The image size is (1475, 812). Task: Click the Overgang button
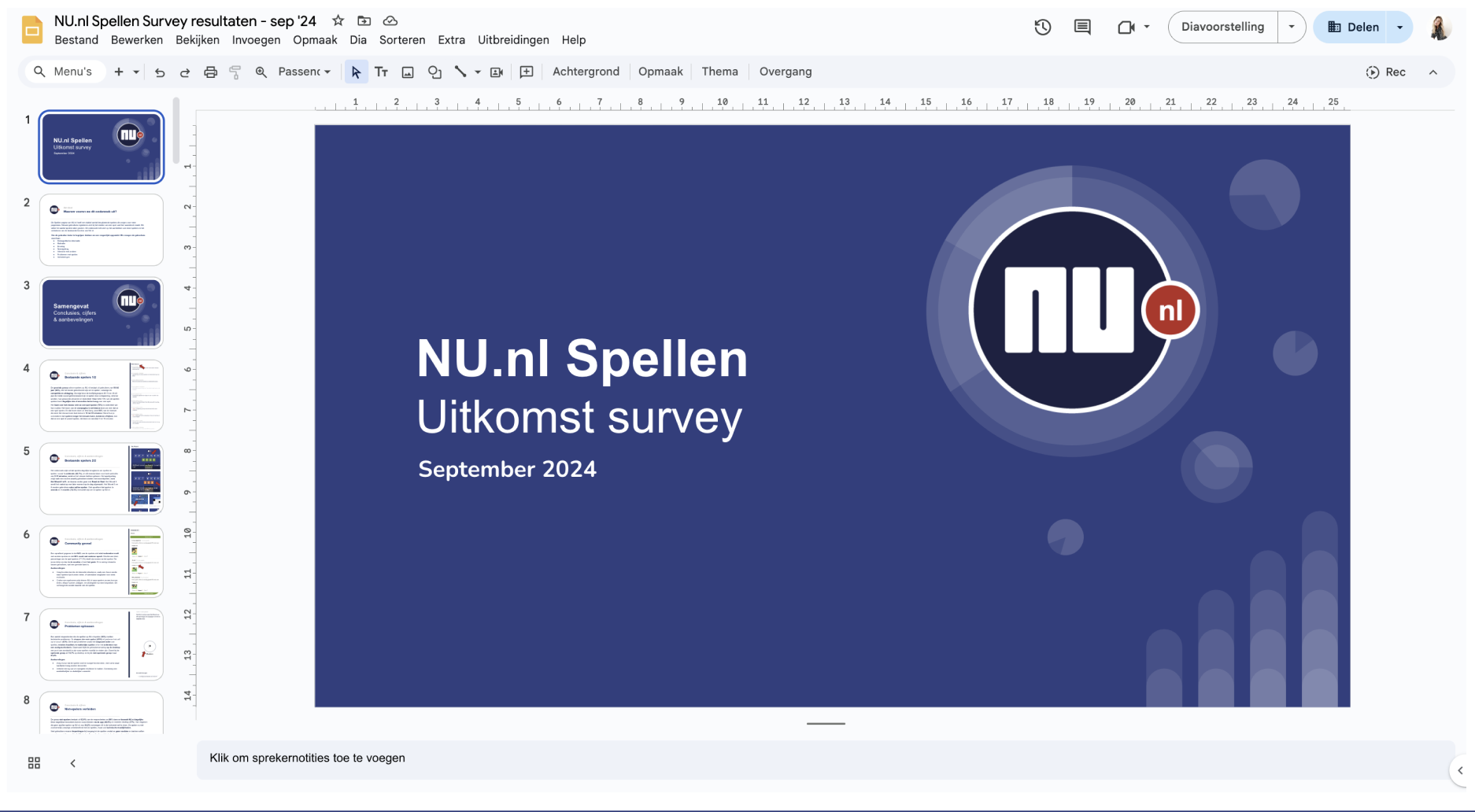[786, 72]
